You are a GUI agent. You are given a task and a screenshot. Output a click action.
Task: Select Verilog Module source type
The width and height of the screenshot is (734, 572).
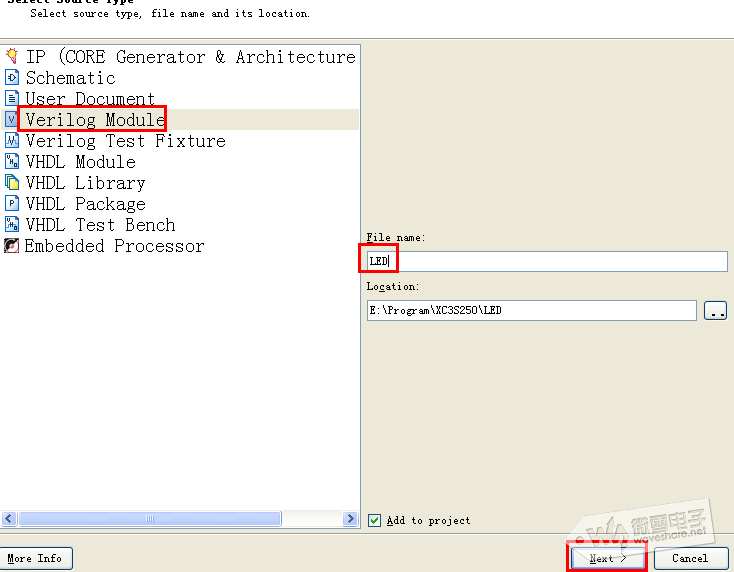pos(95,120)
